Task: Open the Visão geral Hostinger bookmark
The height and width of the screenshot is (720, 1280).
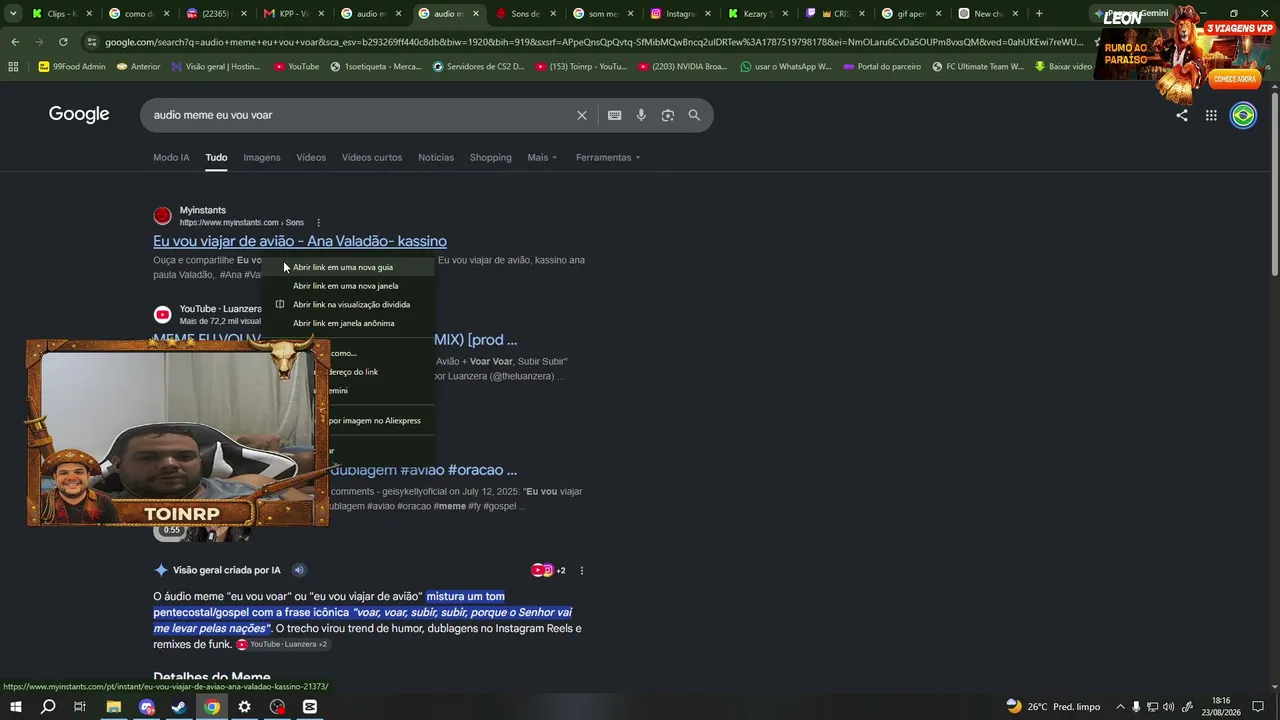Action: [x=216, y=67]
